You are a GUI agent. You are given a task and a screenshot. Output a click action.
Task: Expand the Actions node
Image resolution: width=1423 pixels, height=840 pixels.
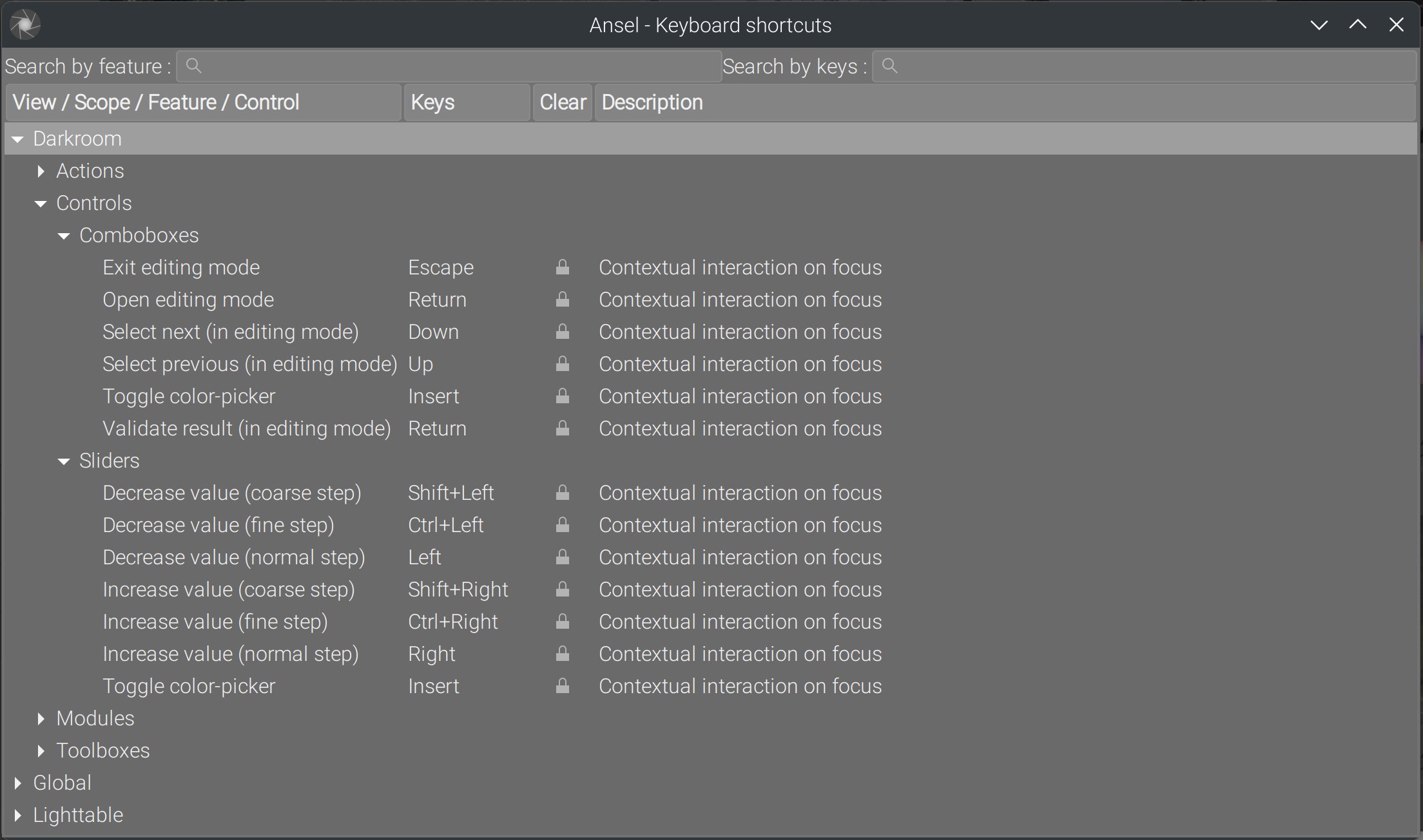pos(41,171)
